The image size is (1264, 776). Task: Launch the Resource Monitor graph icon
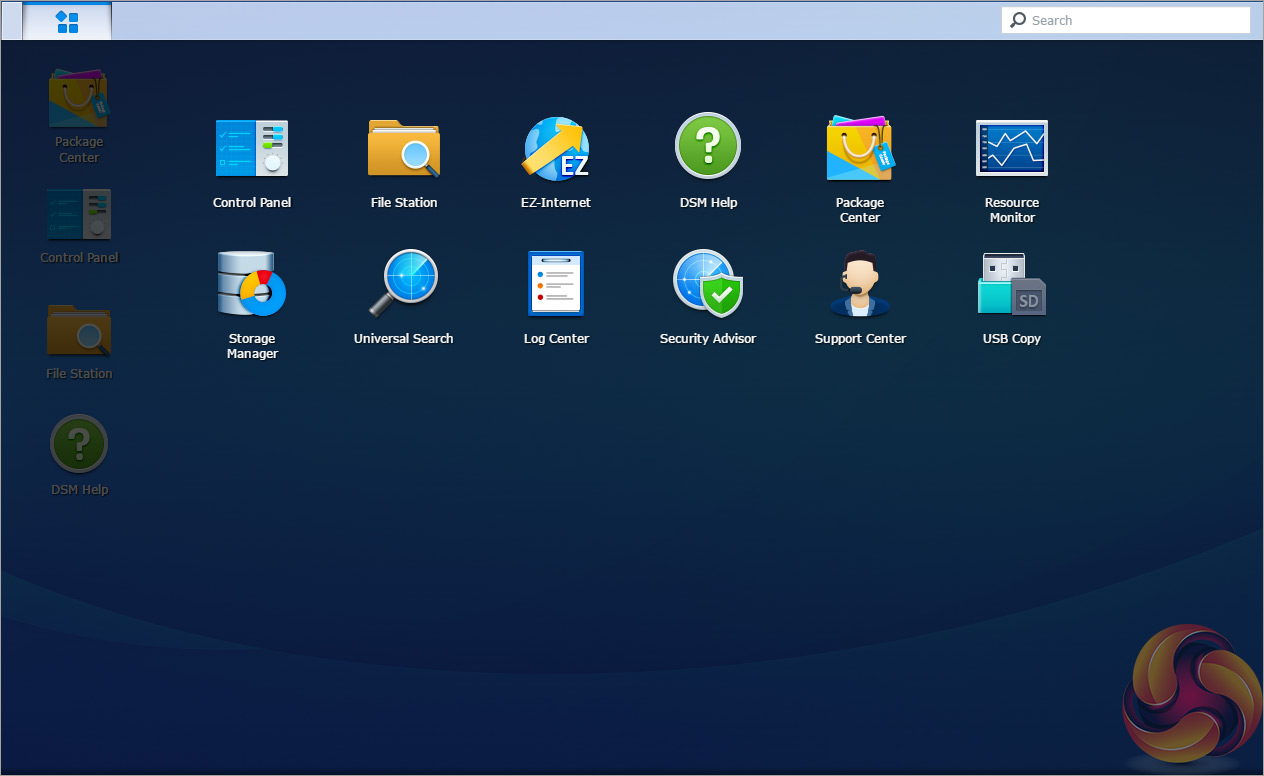click(x=1012, y=149)
